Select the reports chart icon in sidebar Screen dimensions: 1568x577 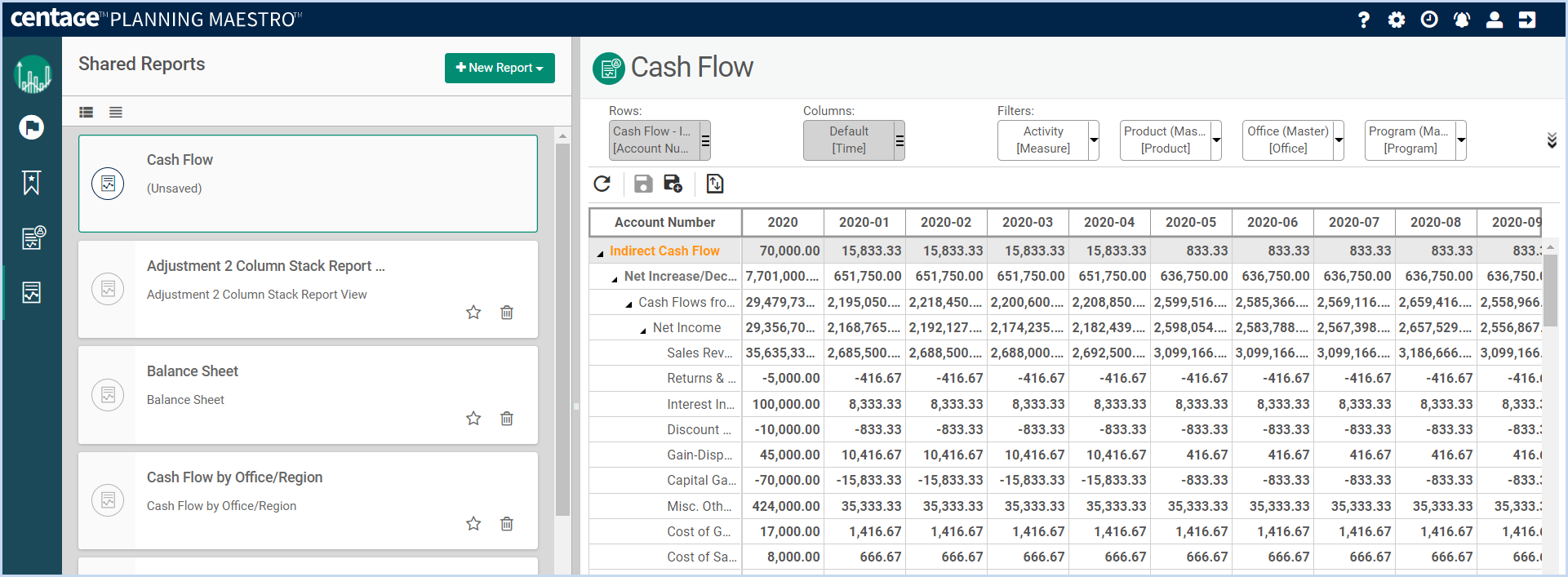pyautogui.click(x=31, y=292)
